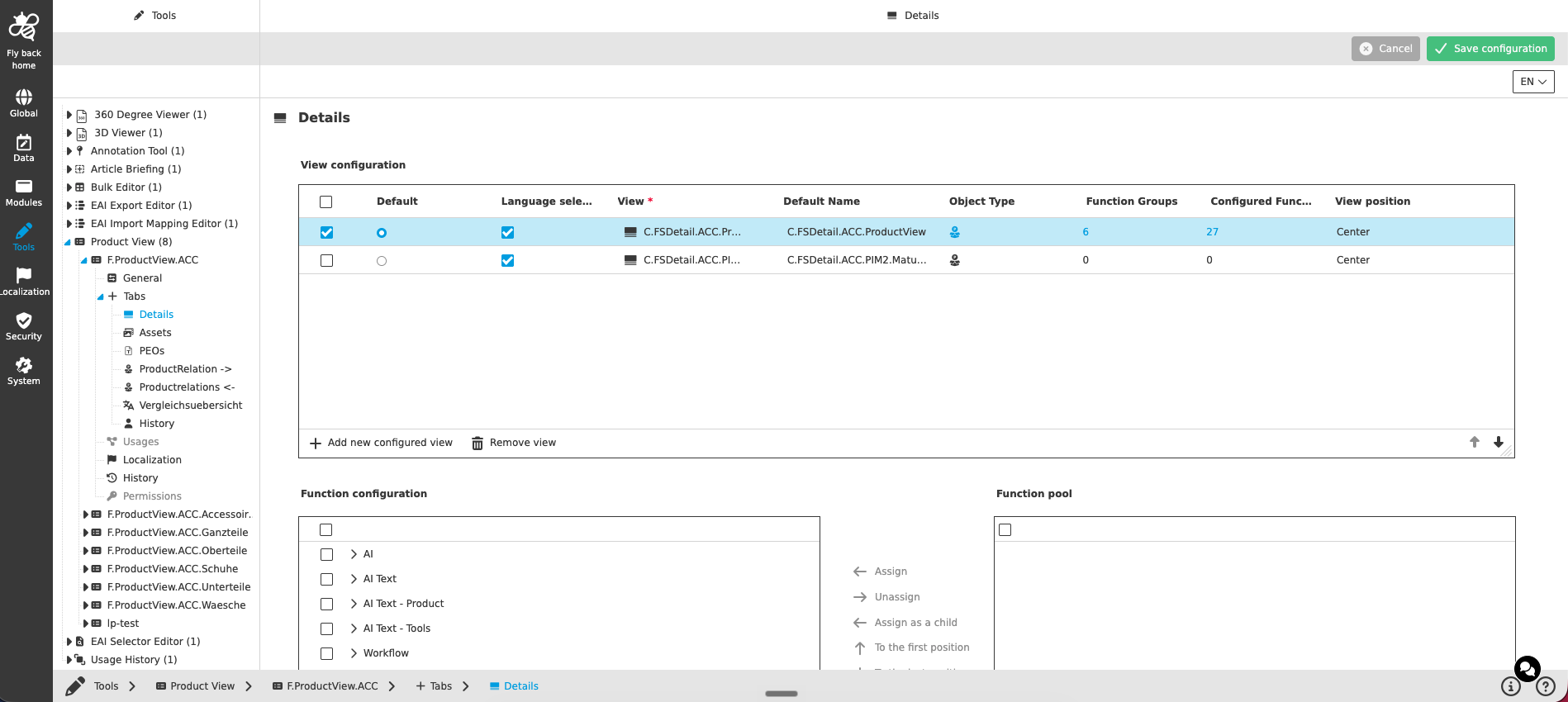This screenshot has width=1568, height=702.
Task: Select the Assets tab in tree
Action: [155, 333]
